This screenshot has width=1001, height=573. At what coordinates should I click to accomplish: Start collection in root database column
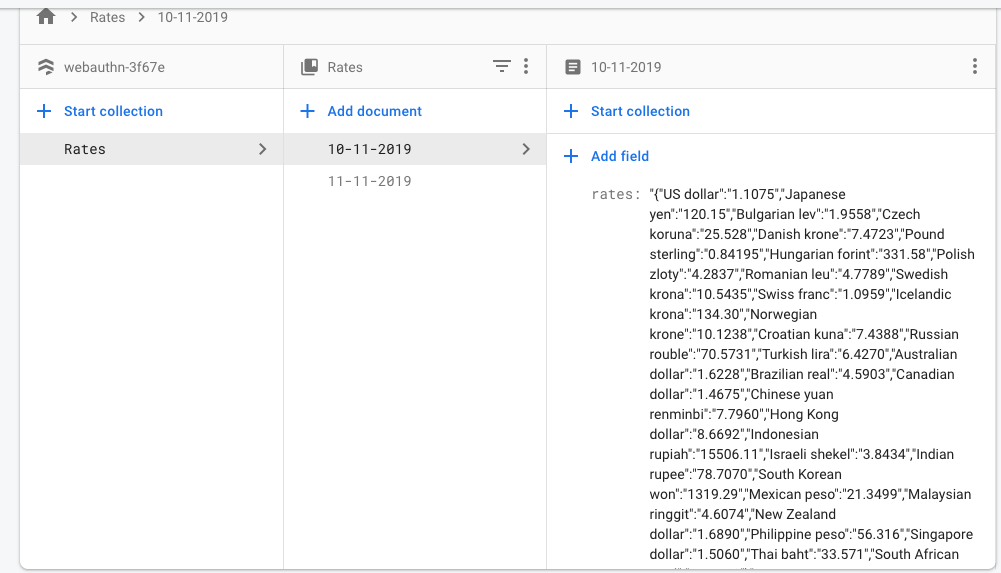coord(112,111)
